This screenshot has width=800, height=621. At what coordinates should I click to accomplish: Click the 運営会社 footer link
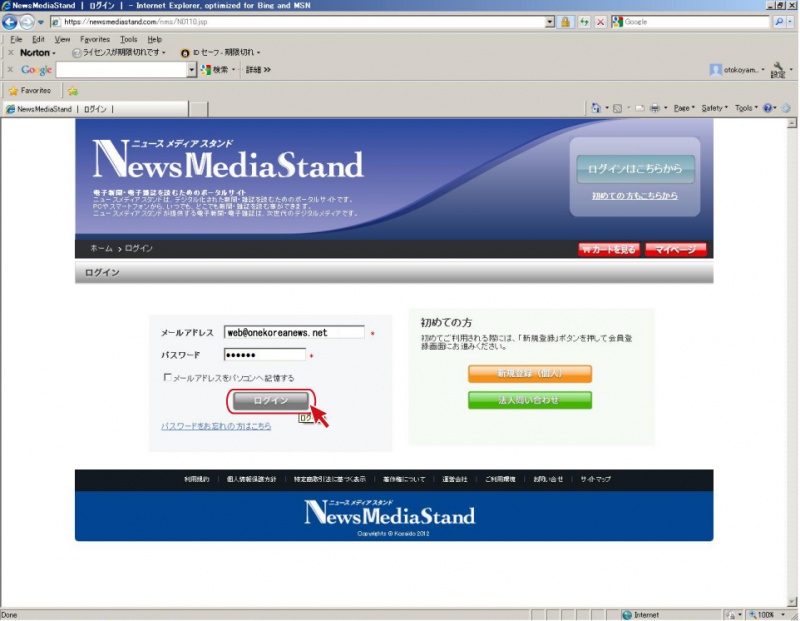[455, 479]
